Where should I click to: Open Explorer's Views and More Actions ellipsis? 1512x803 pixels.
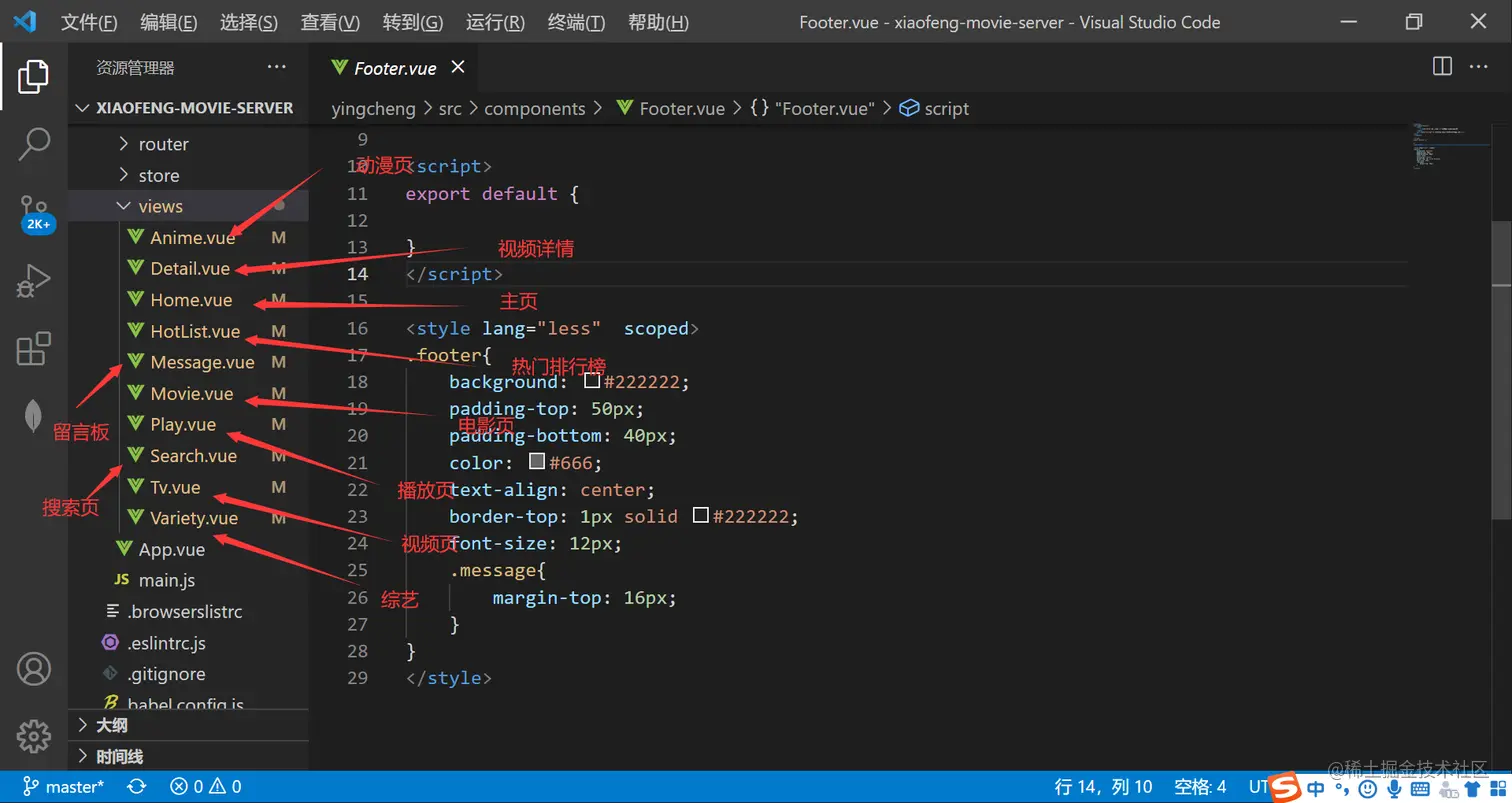(x=277, y=67)
